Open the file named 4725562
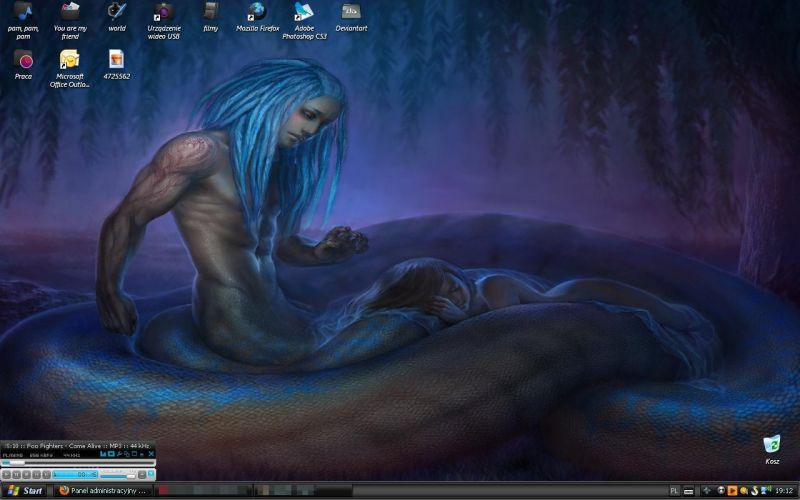 coord(116,65)
